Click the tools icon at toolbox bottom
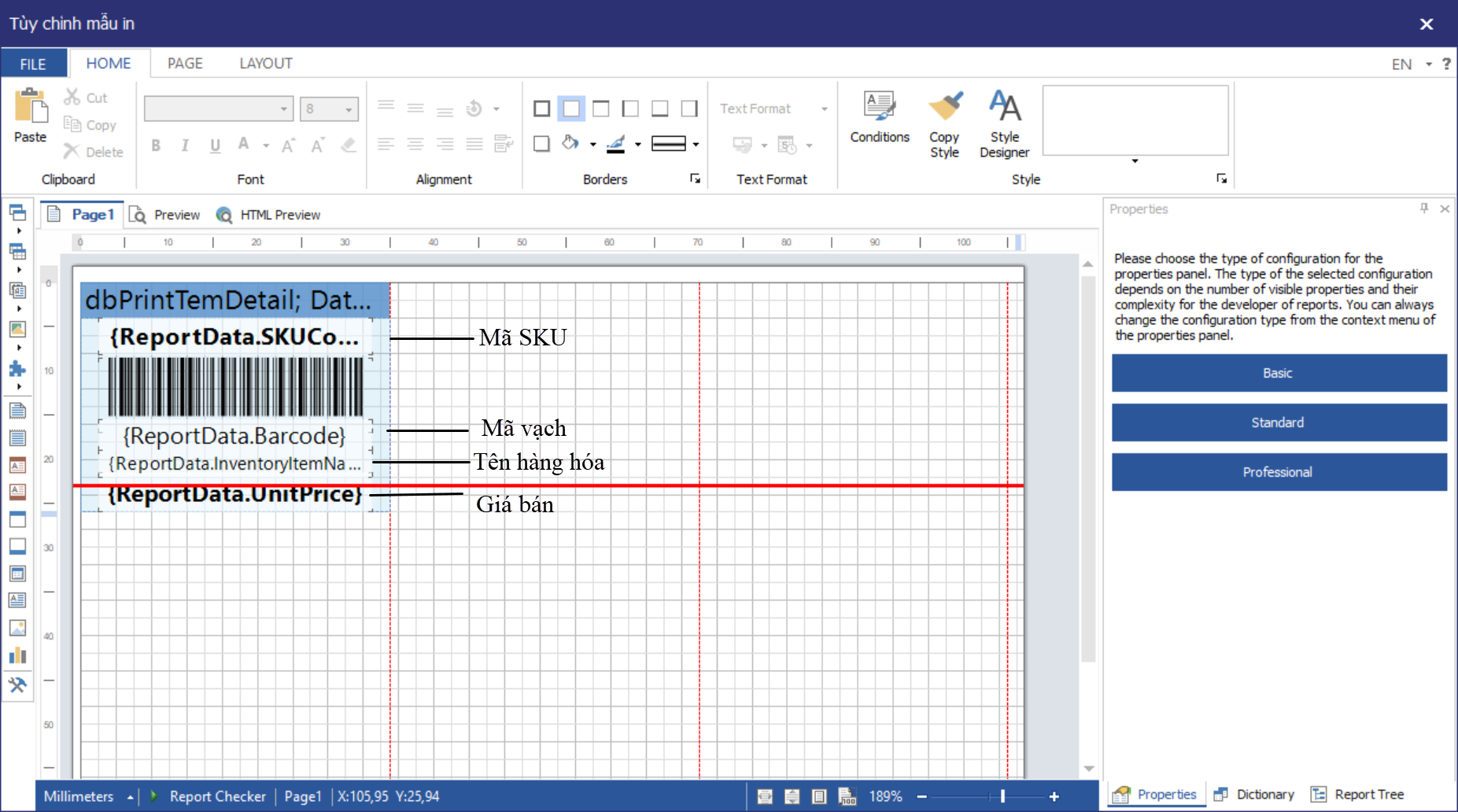 click(17, 685)
